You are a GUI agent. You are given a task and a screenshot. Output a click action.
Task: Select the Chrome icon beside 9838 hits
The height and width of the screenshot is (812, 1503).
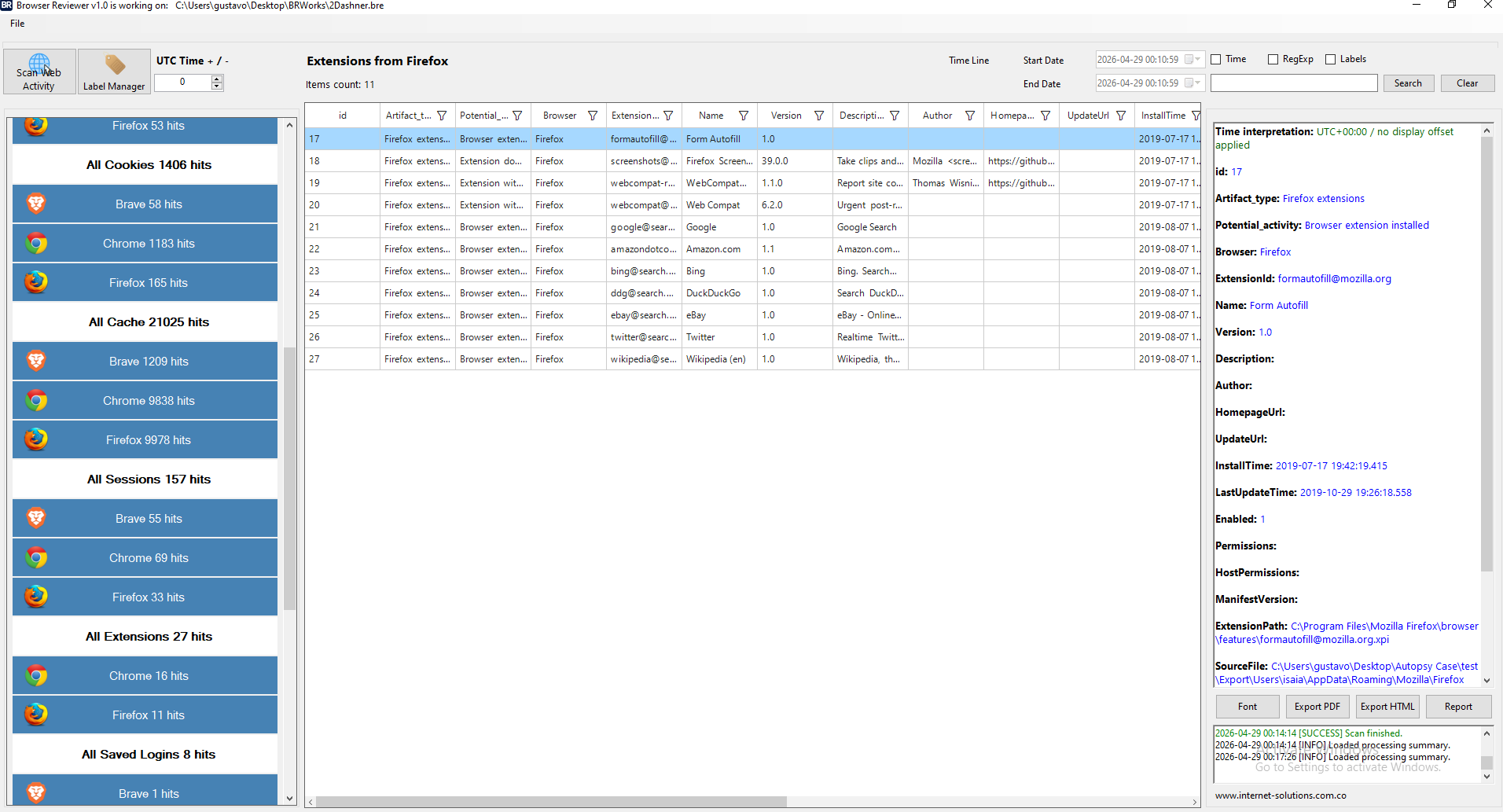[36, 400]
